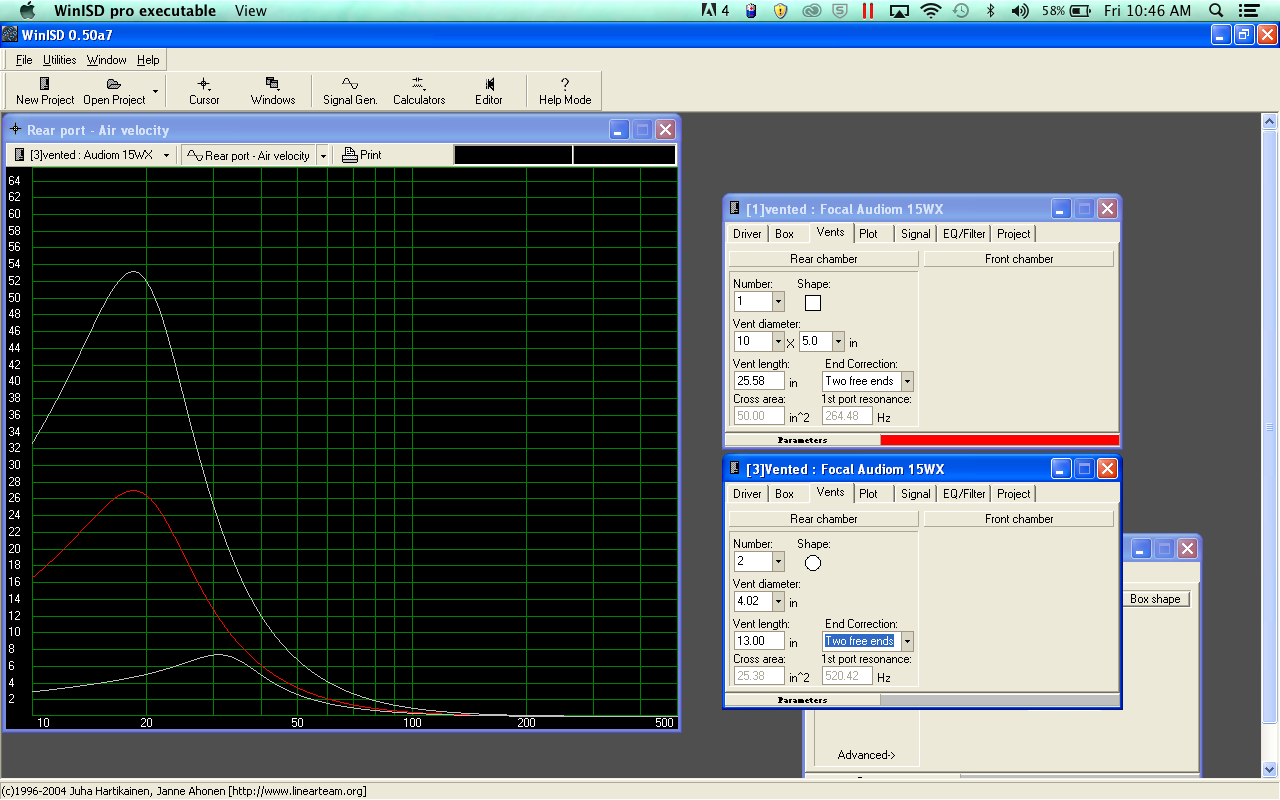Activate Help Mode icon

[x=565, y=90]
